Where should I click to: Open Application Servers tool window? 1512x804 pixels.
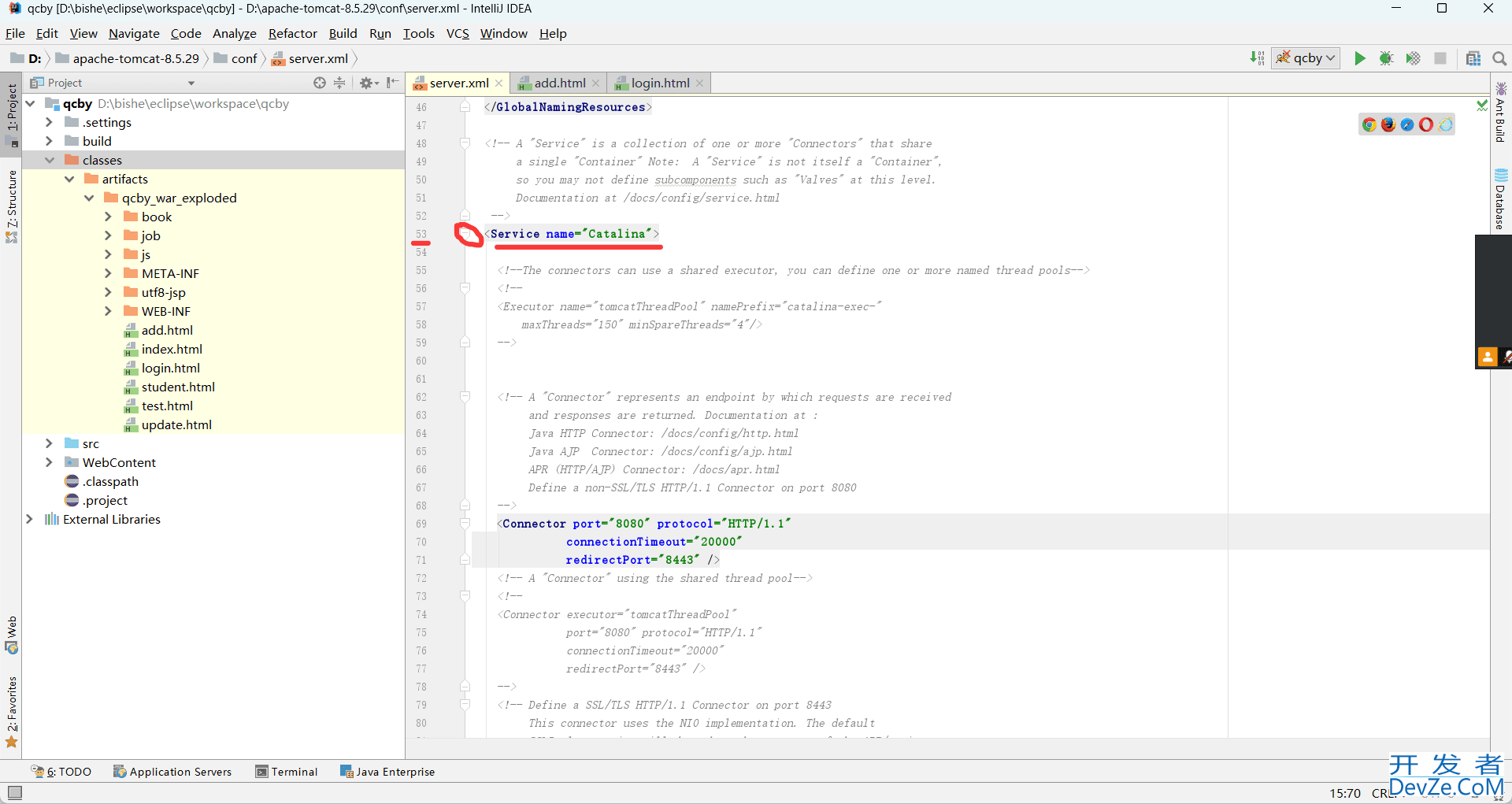(x=172, y=772)
